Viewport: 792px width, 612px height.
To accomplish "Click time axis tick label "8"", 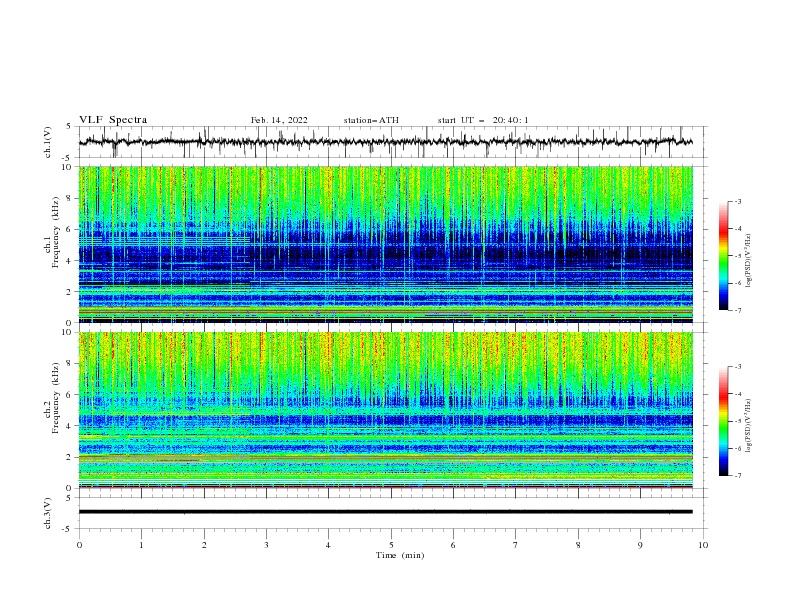I will point(578,545).
